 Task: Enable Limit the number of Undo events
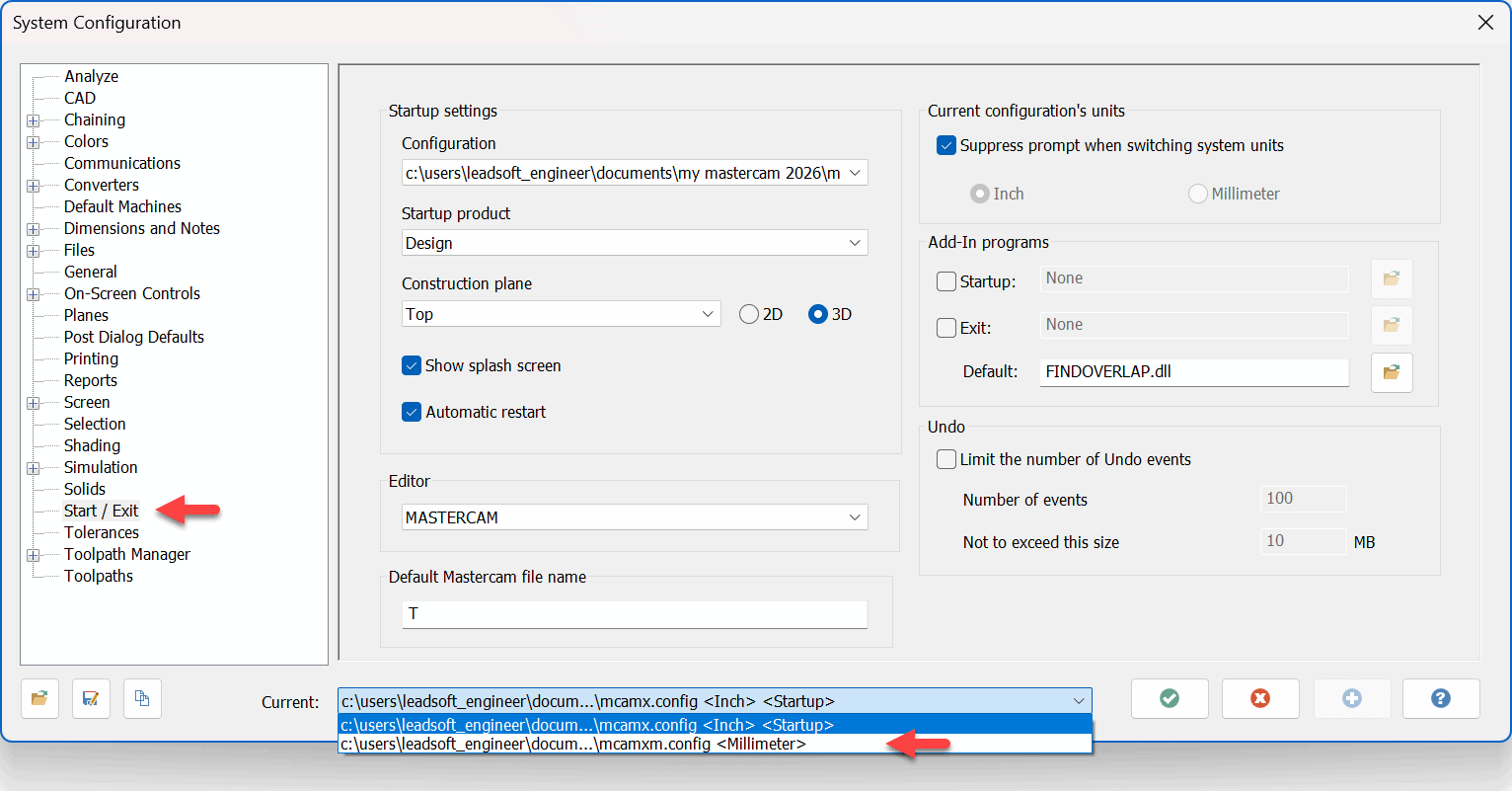(x=946, y=459)
